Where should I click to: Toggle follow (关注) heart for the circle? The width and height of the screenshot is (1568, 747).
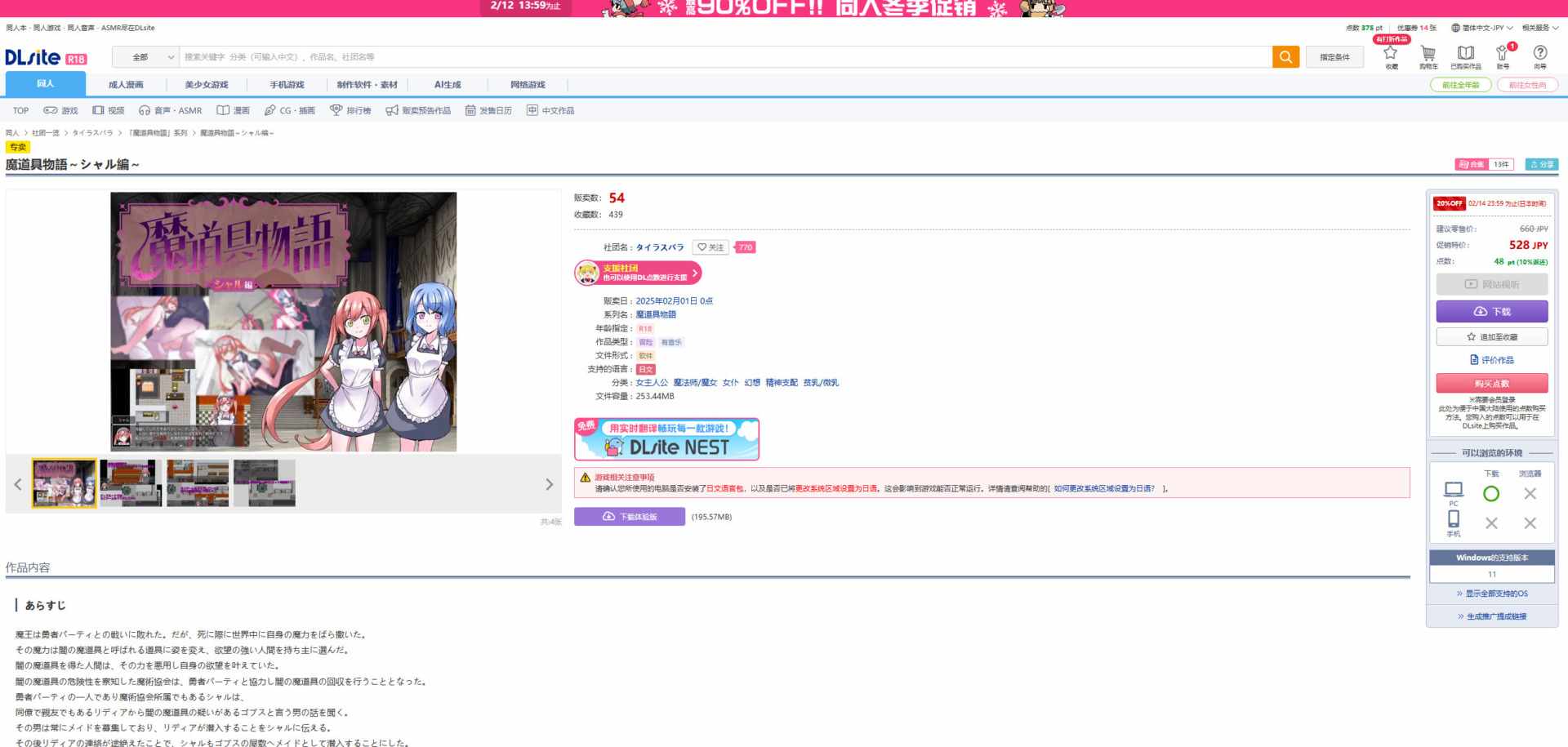coord(710,247)
